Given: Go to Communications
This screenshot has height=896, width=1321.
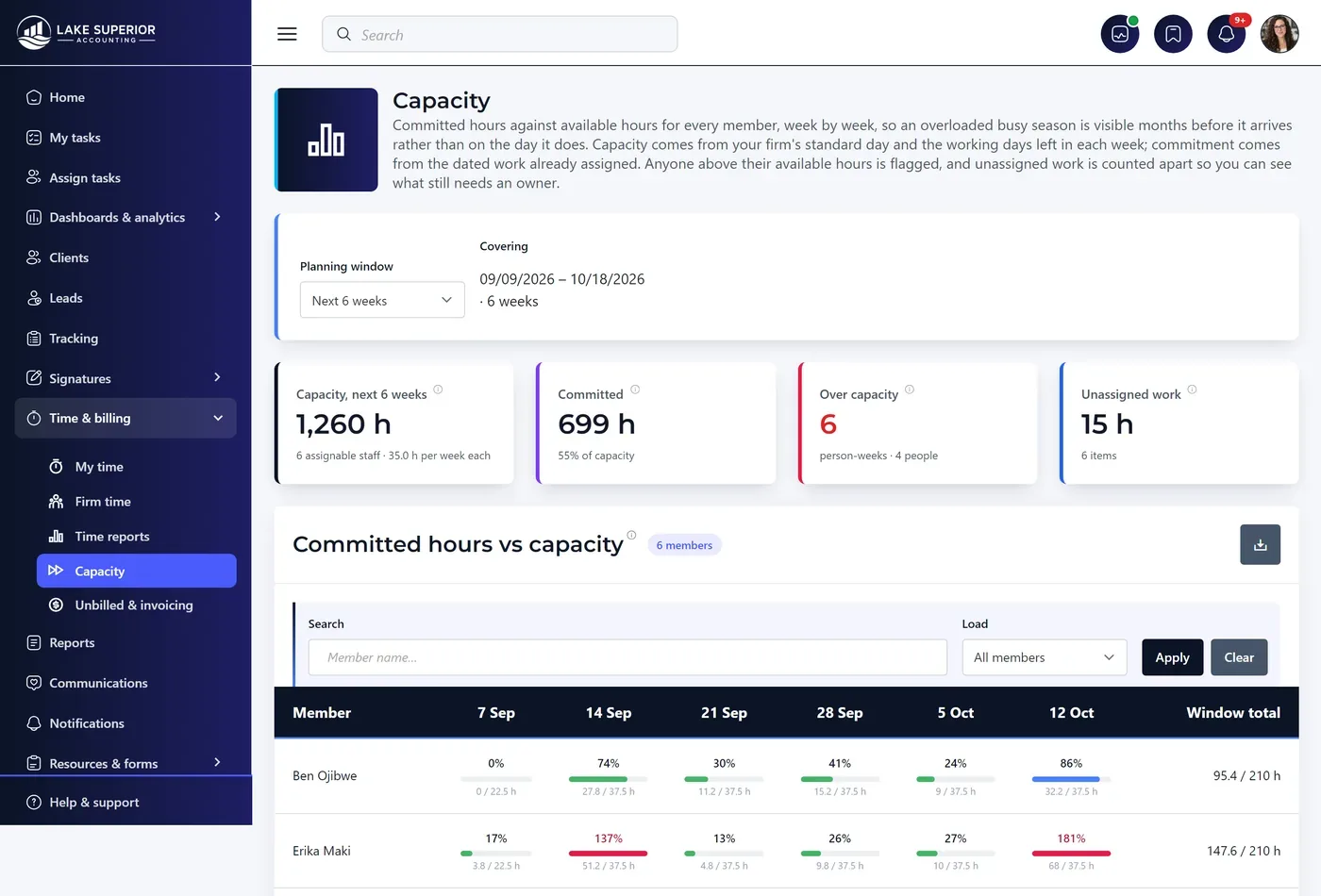Looking at the screenshot, I should click(125, 683).
